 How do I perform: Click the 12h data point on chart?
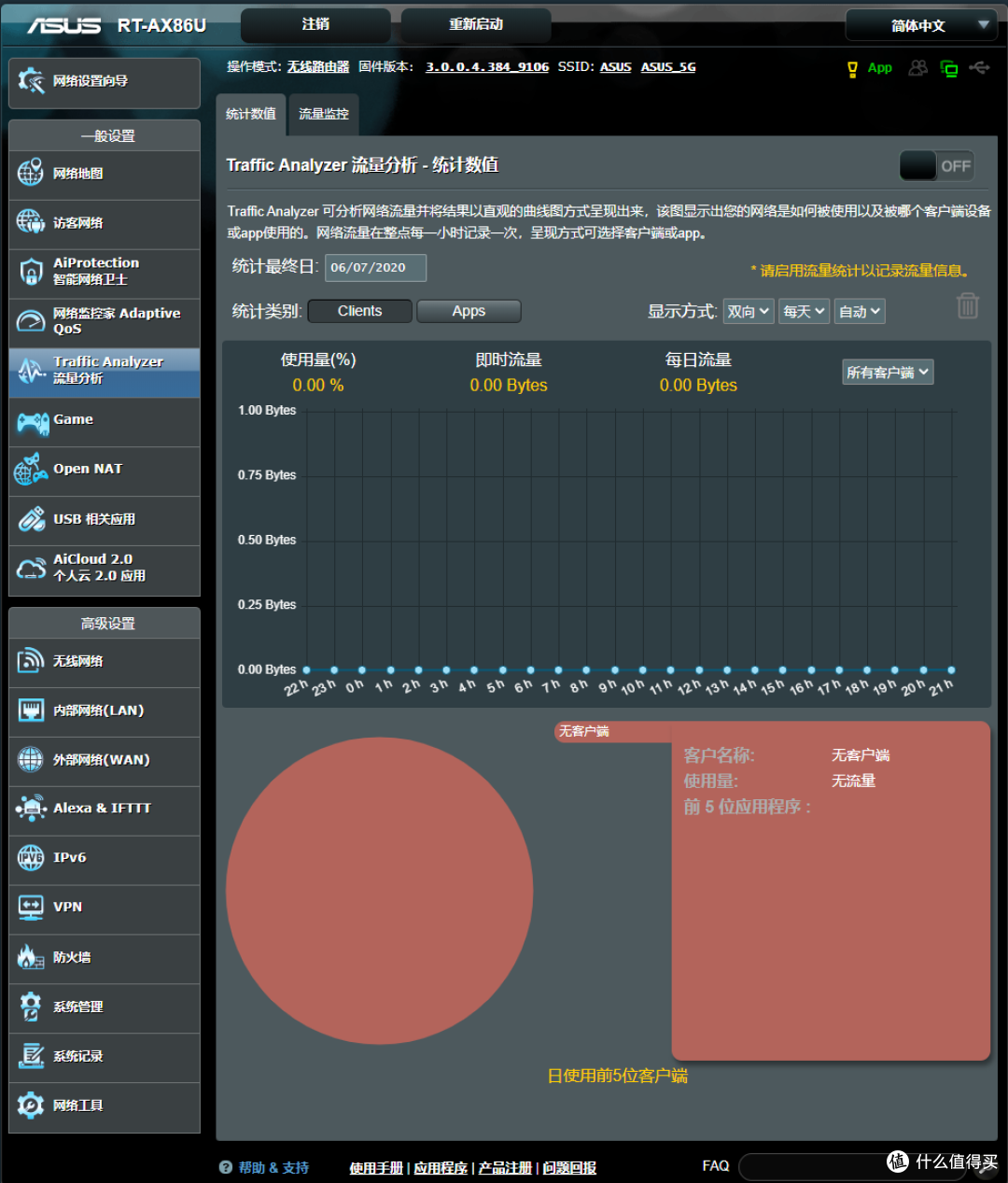click(698, 669)
